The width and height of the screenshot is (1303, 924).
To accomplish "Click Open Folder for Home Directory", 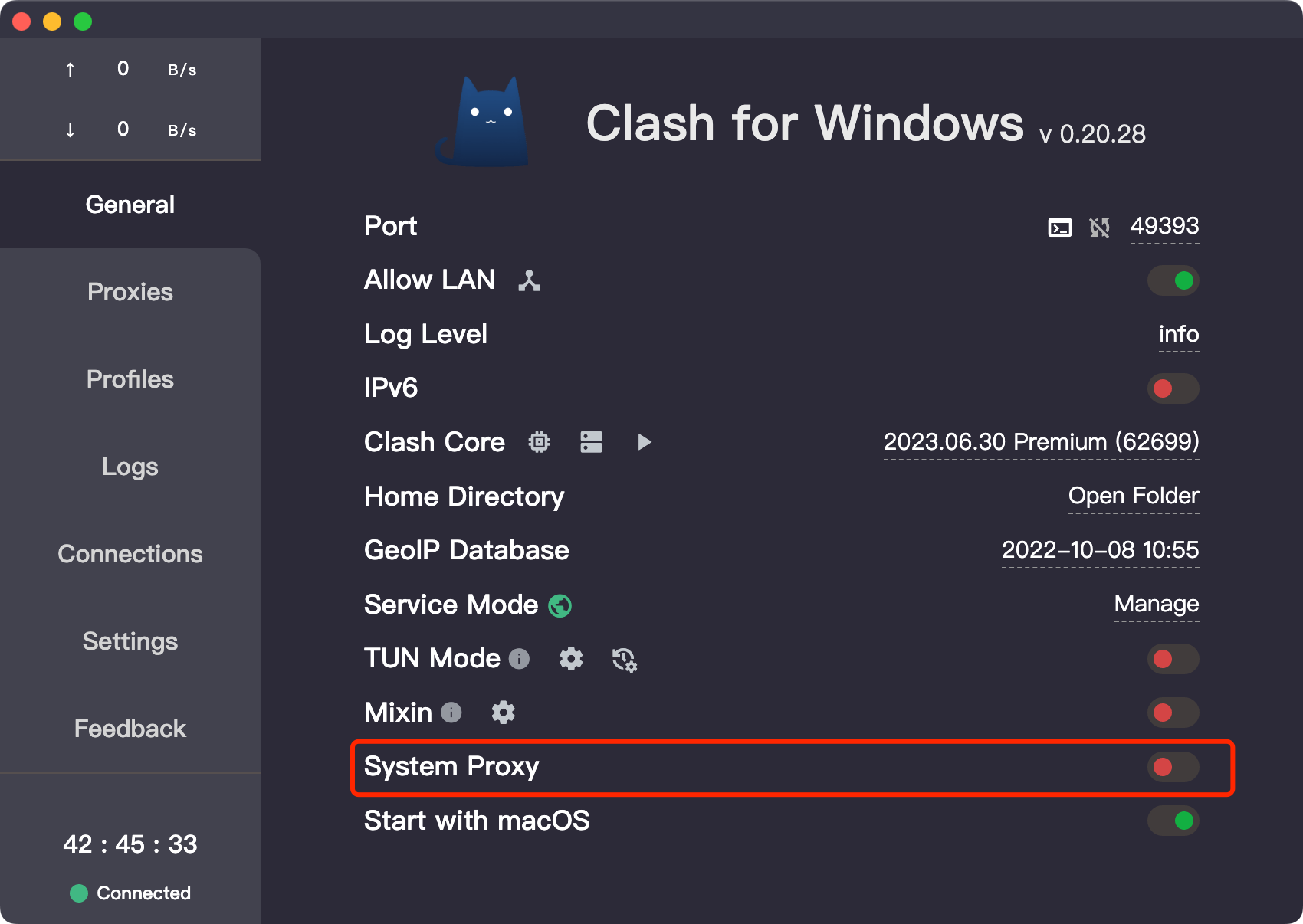I will pos(1133,496).
